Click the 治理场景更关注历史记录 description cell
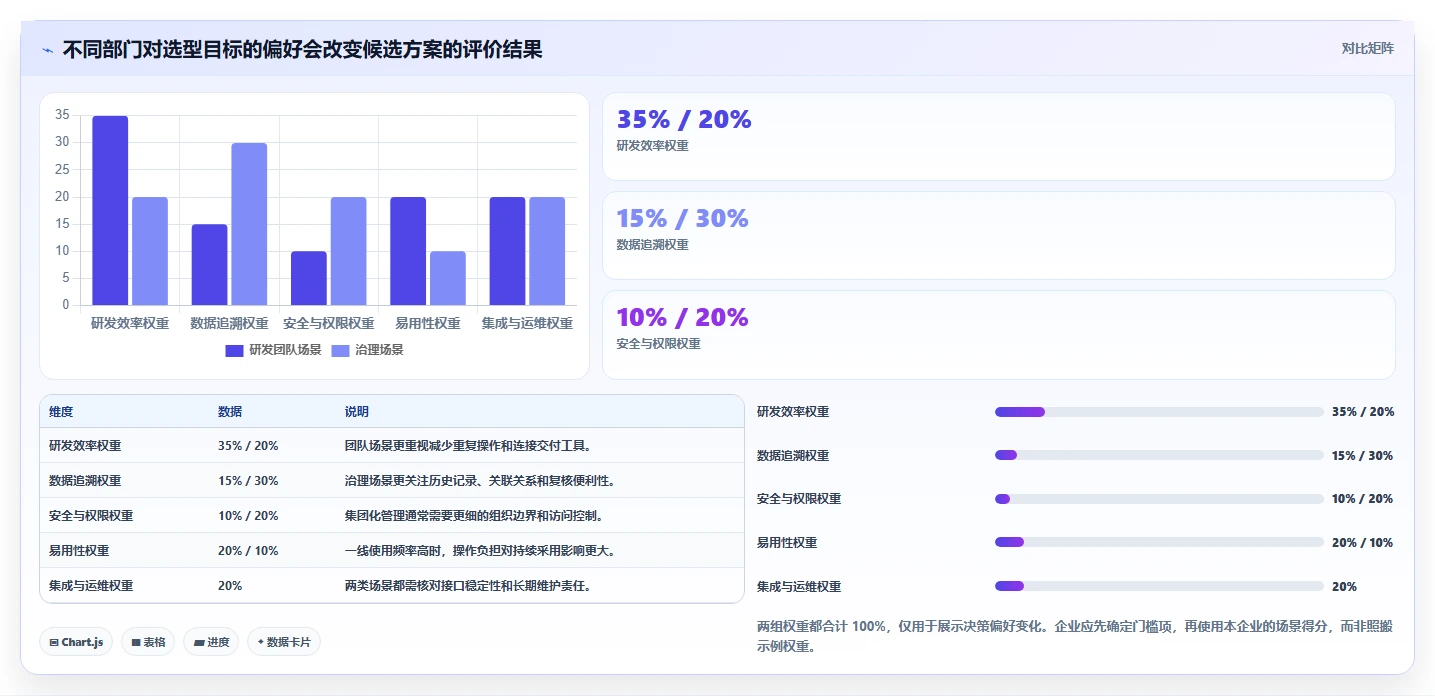Viewport: 1435px width, 696px height. pyautogui.click(x=480, y=481)
